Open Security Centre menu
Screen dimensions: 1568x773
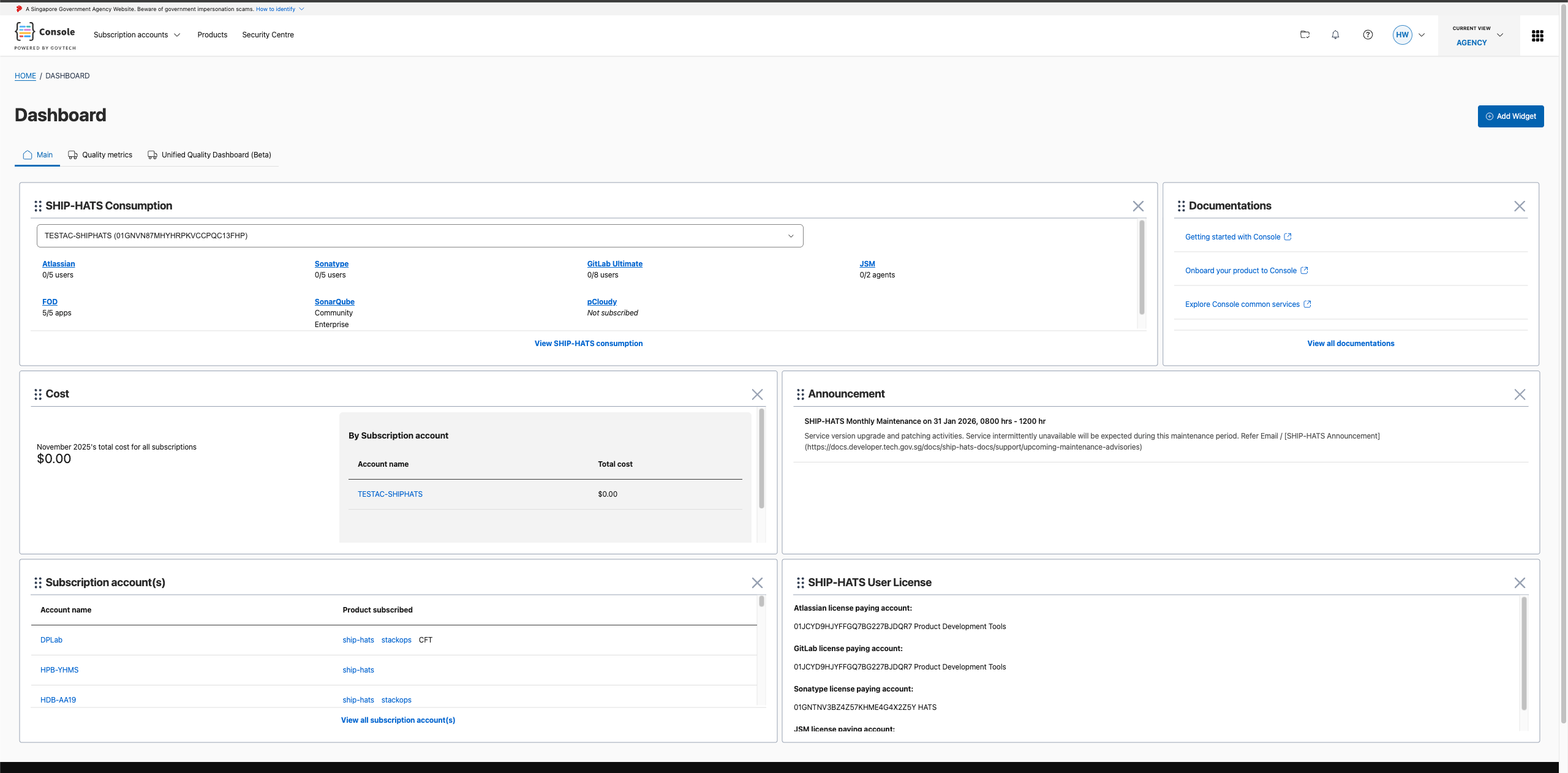268,35
